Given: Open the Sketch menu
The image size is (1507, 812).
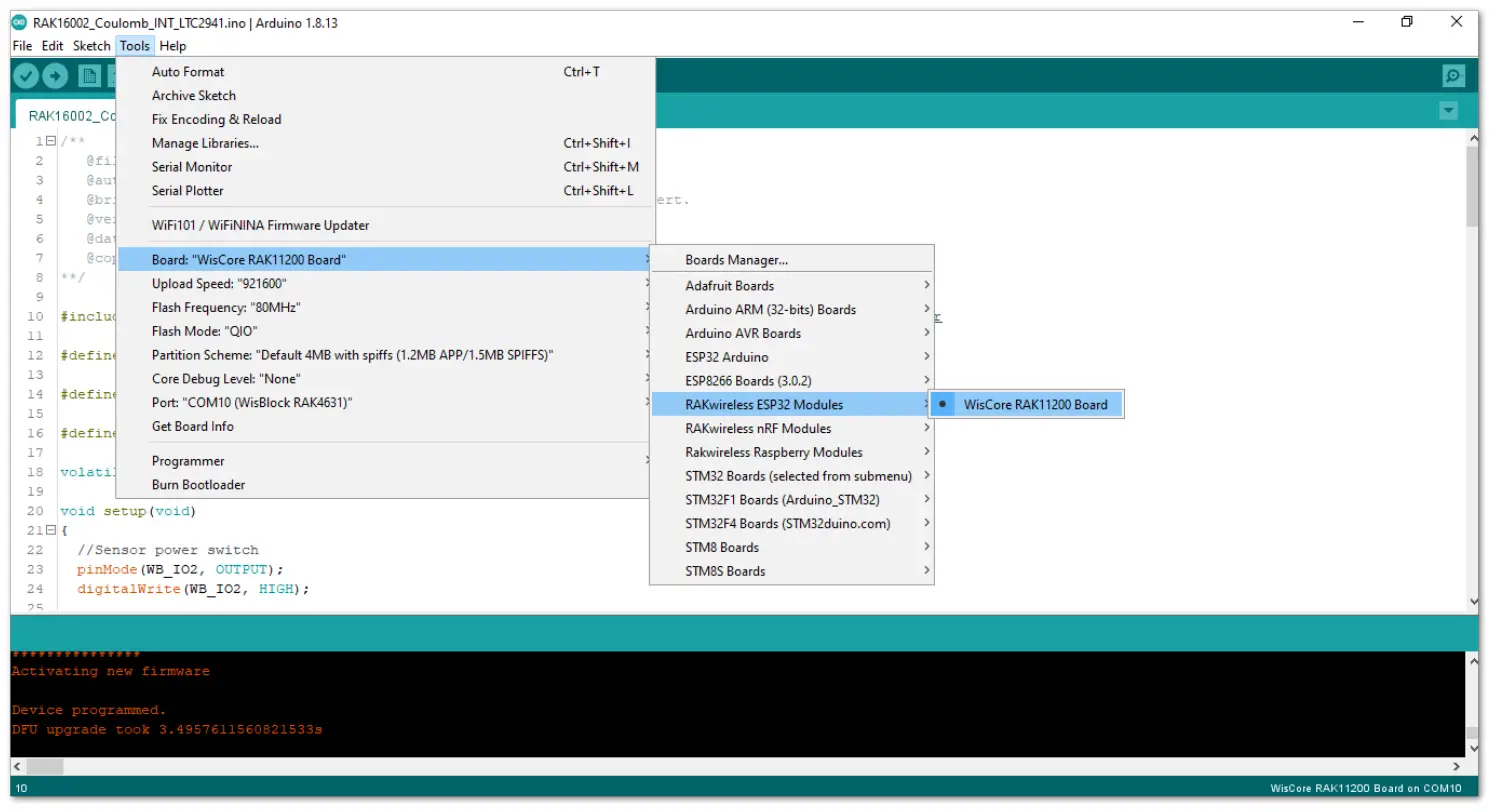Looking at the screenshot, I should [x=91, y=46].
